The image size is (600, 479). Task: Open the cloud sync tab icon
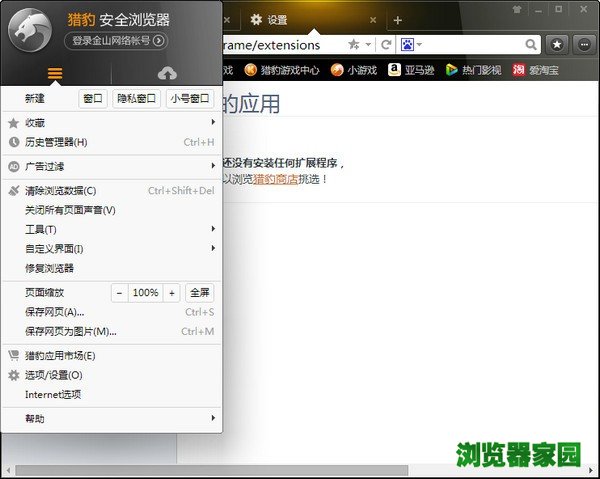tap(167, 74)
